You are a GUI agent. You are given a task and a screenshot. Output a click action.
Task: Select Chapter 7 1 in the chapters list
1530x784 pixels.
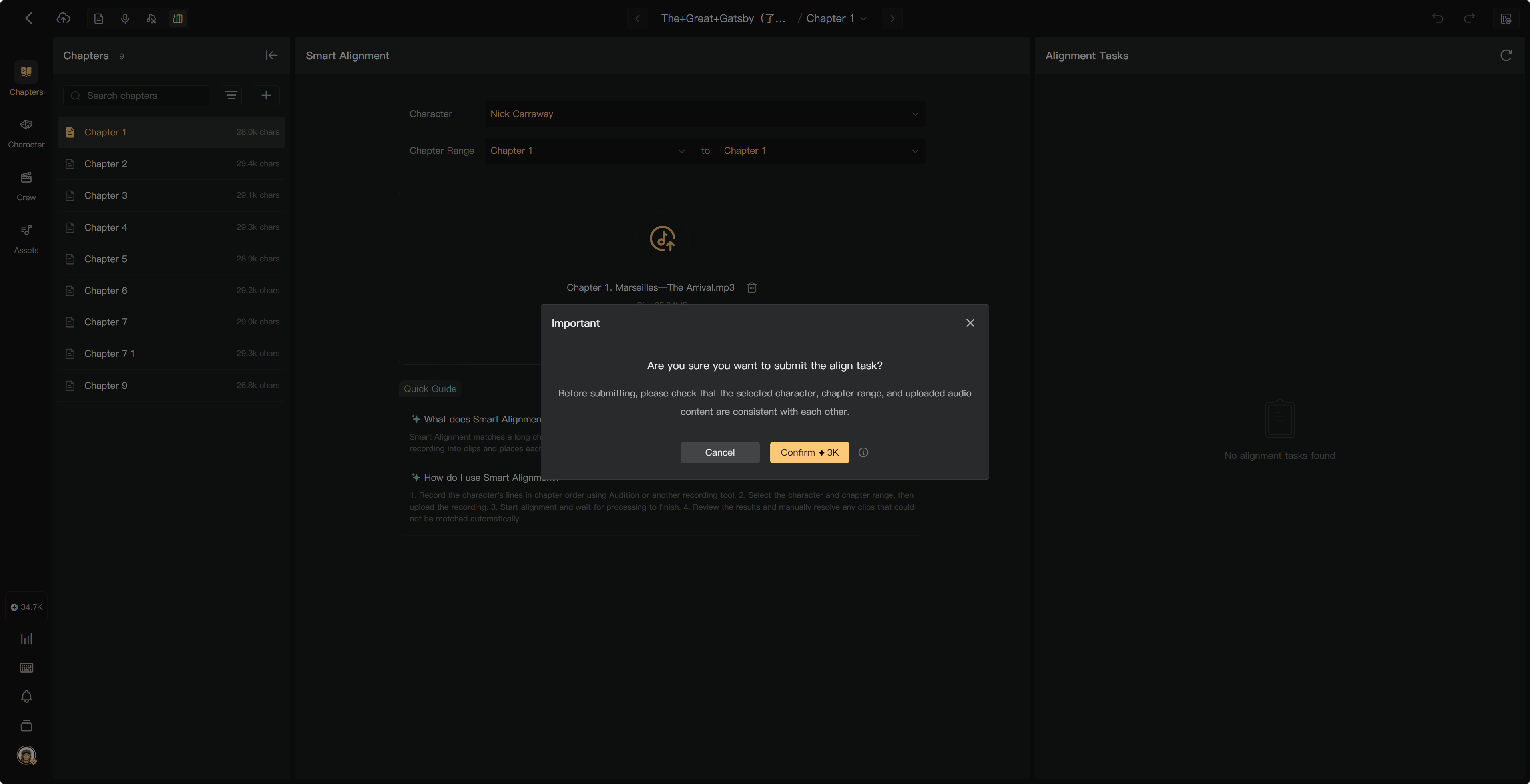pyautogui.click(x=171, y=353)
